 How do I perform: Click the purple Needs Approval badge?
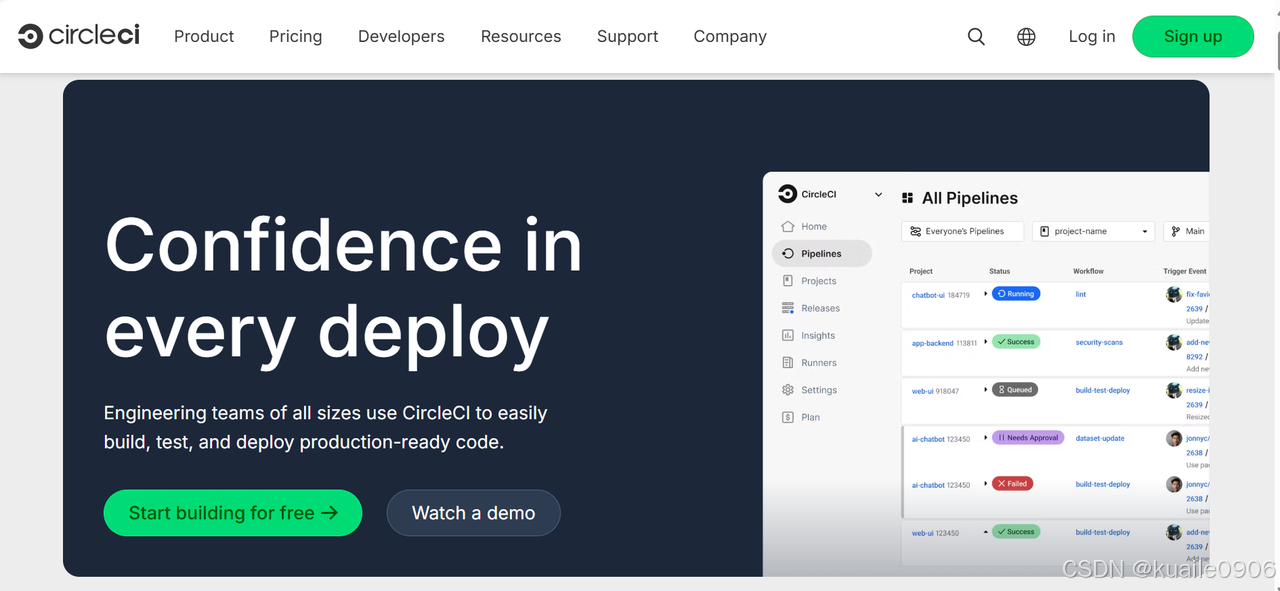pos(1028,438)
